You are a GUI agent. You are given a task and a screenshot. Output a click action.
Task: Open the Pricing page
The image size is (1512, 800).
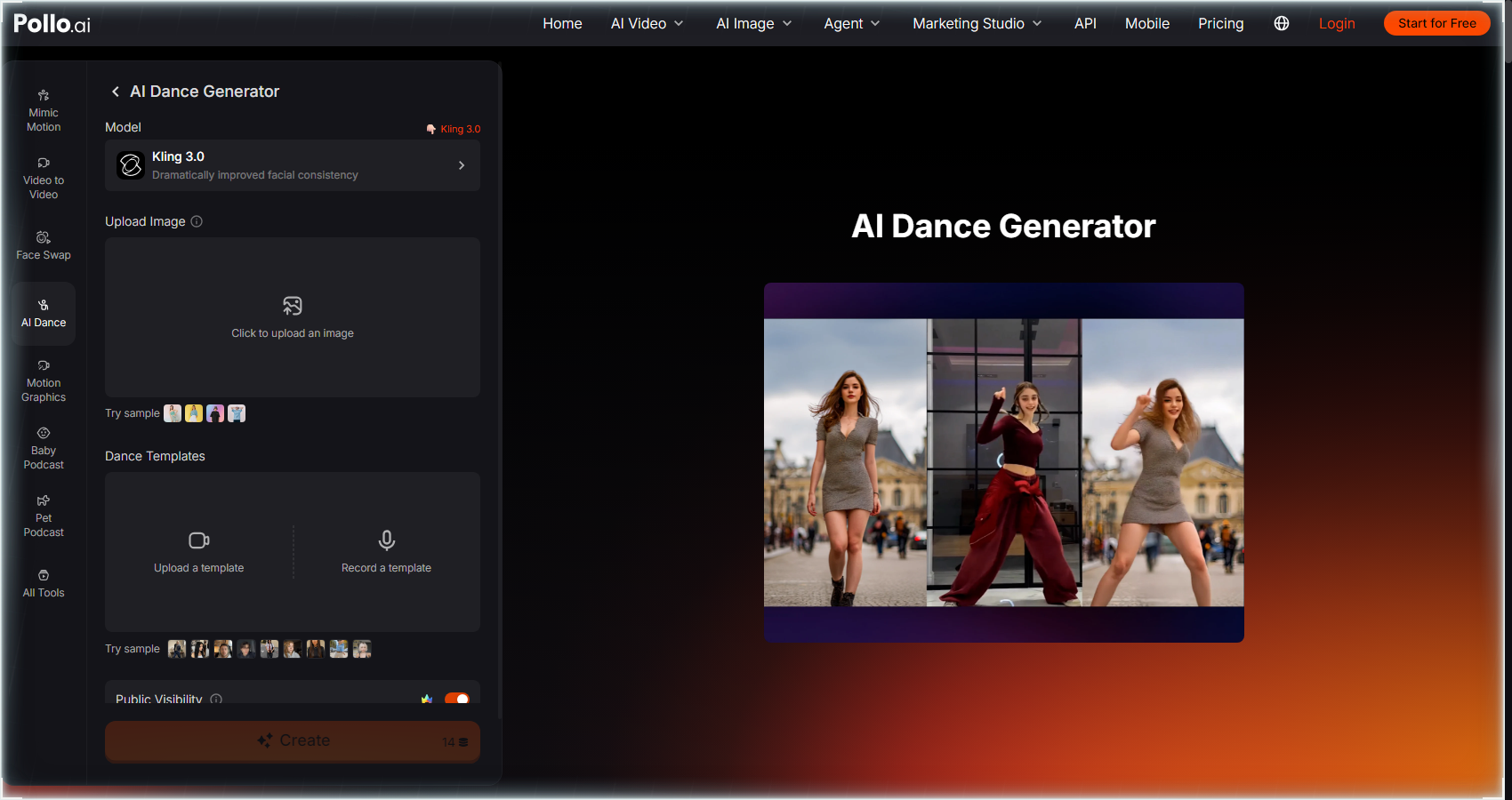pyautogui.click(x=1220, y=23)
